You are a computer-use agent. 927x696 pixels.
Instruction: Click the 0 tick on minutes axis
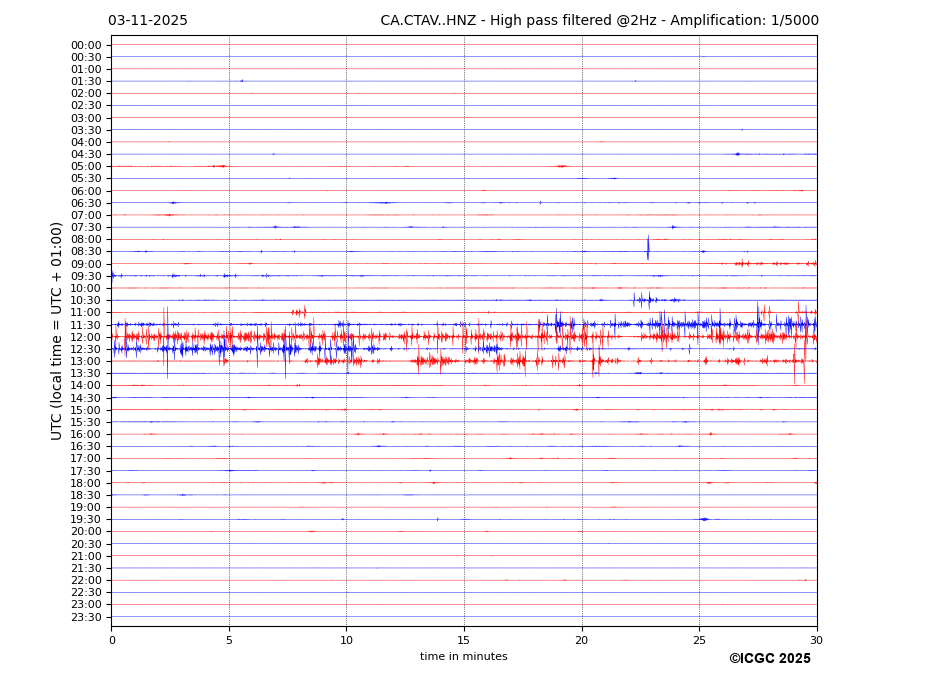click(112, 640)
